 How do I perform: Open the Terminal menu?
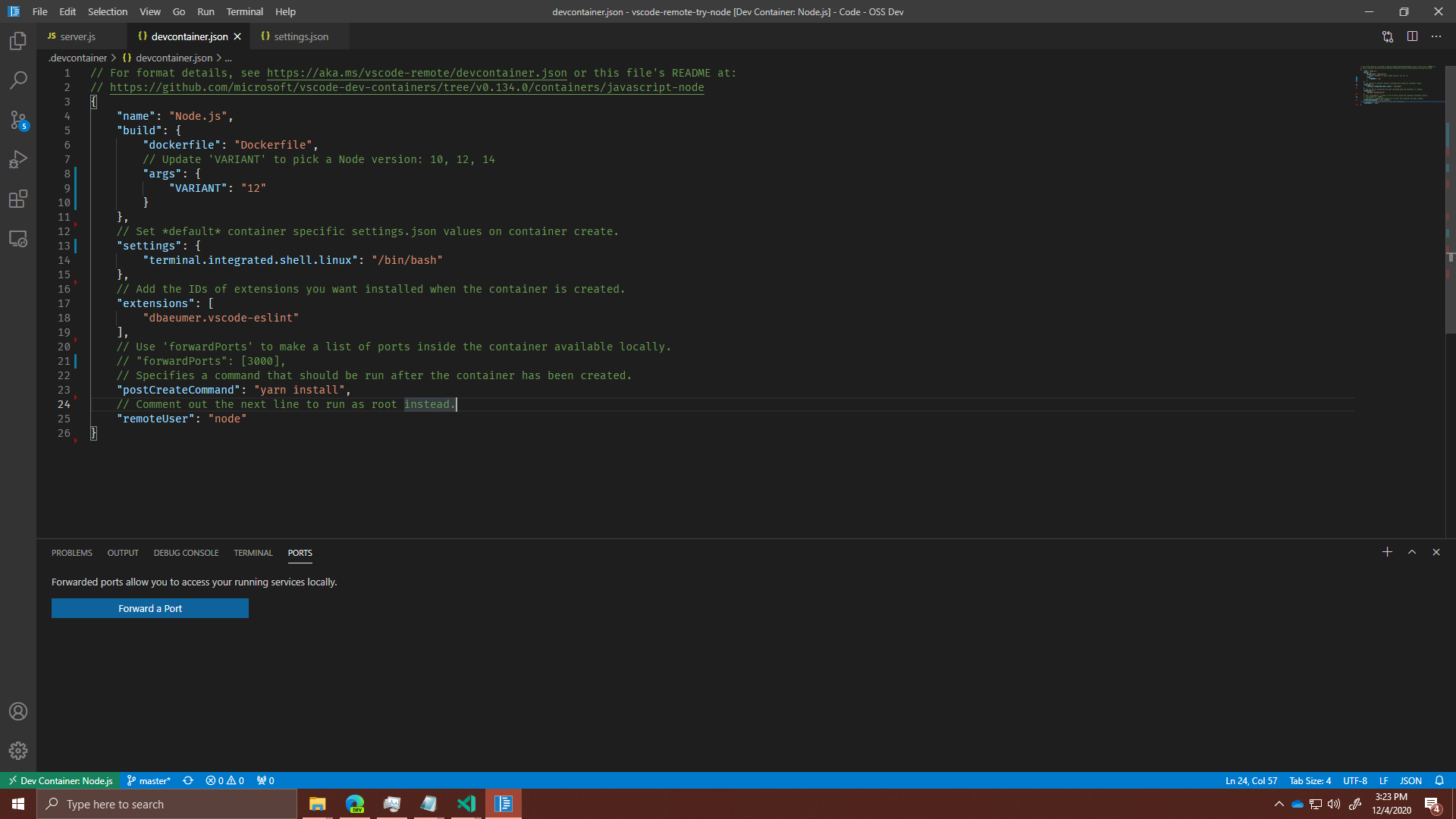pos(244,11)
